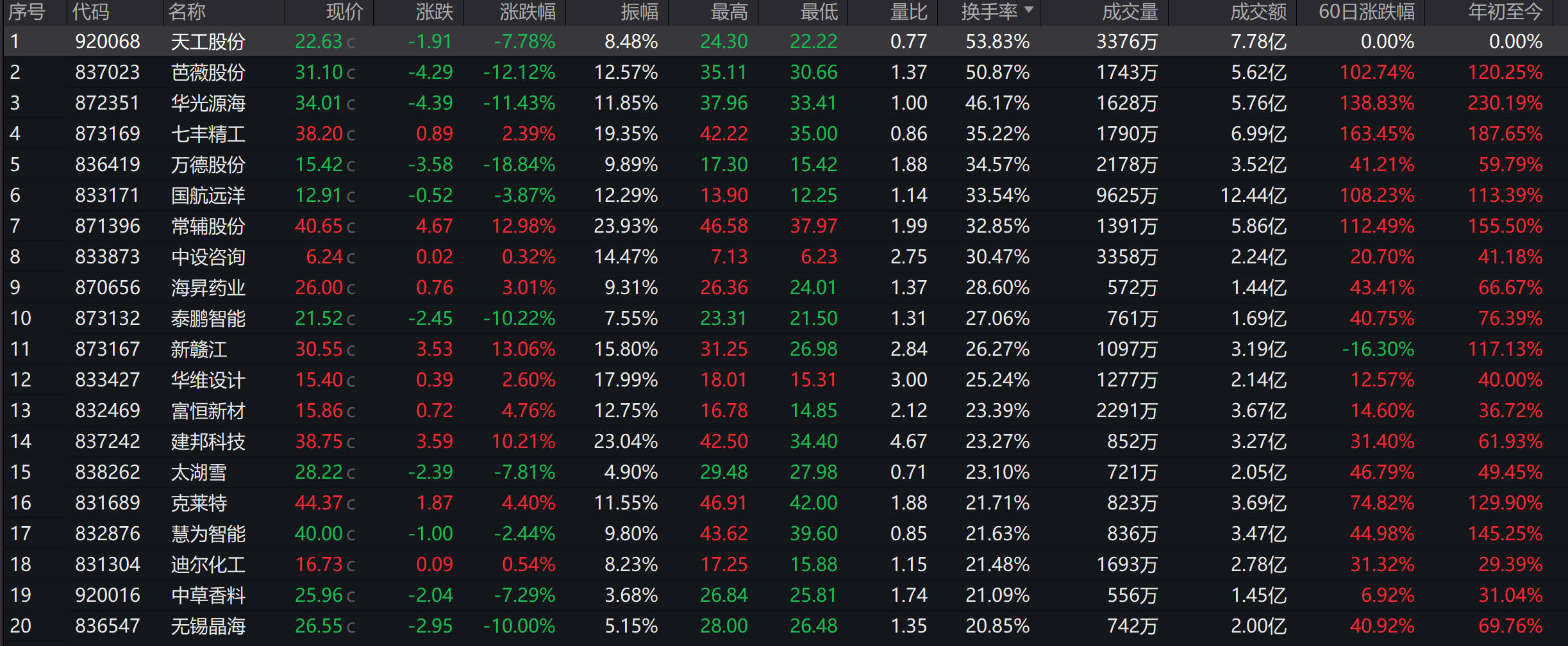Image resolution: width=1568 pixels, height=646 pixels.
Task: Click stock code 920016
Action: (x=107, y=595)
